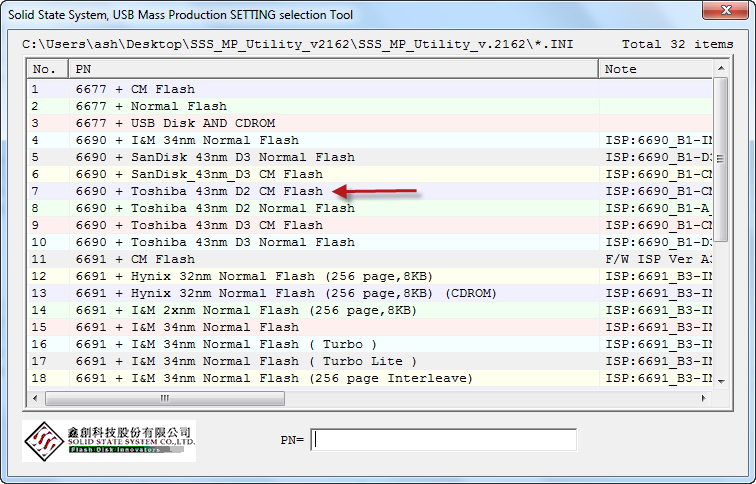
Task: Select row 15 '6691 + I&M 34nm Normal Flash'
Action: pos(370,327)
